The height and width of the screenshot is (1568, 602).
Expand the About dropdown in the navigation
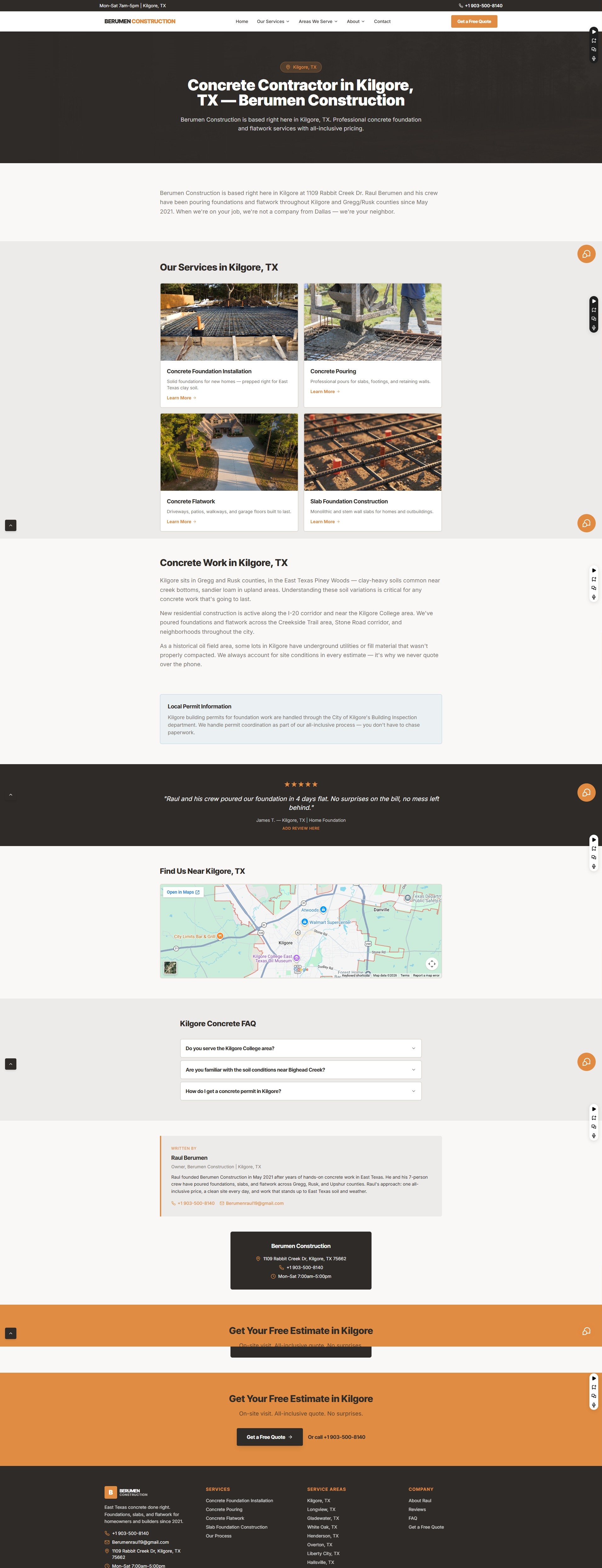(356, 21)
